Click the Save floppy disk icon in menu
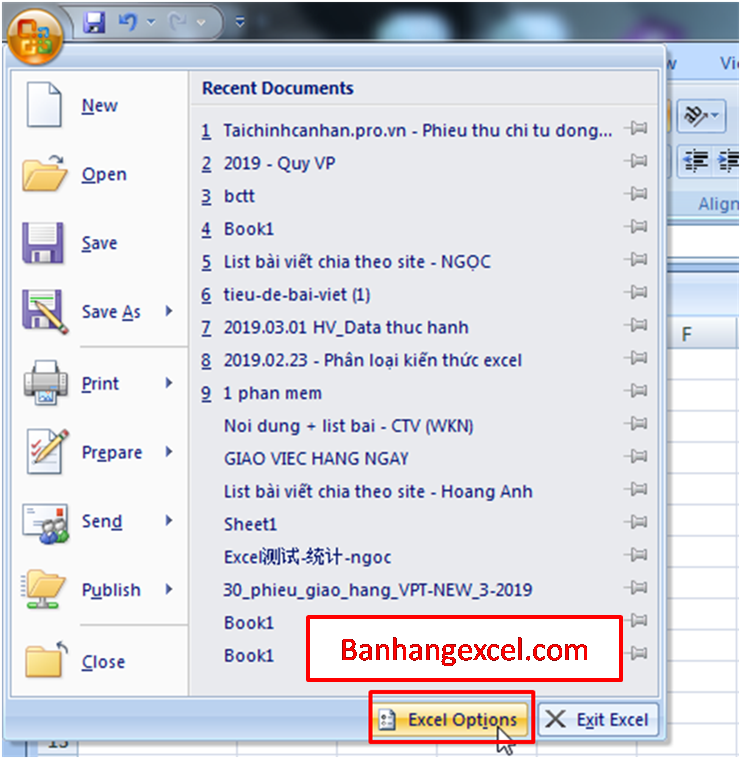The height and width of the screenshot is (759, 741). (x=43, y=243)
